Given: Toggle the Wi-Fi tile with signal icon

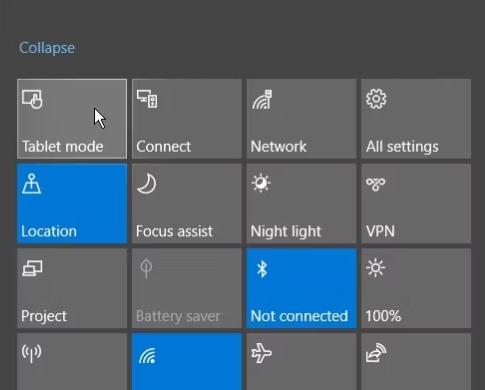Looking at the screenshot, I should 187,361.
